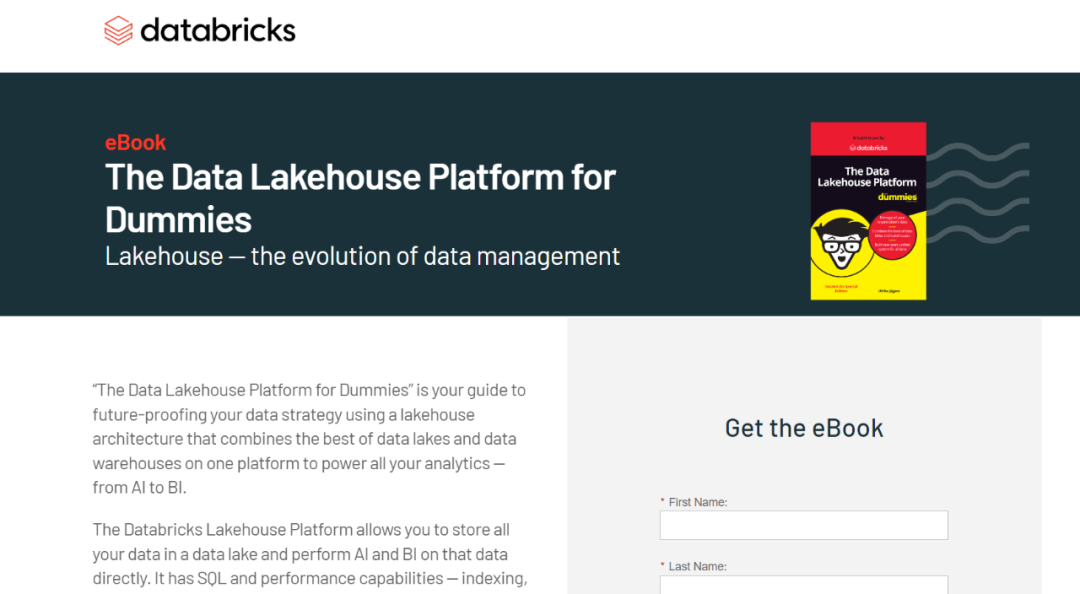The image size is (1080, 594).
Task: Click the Databricks logo
Action: [x=200, y=30]
